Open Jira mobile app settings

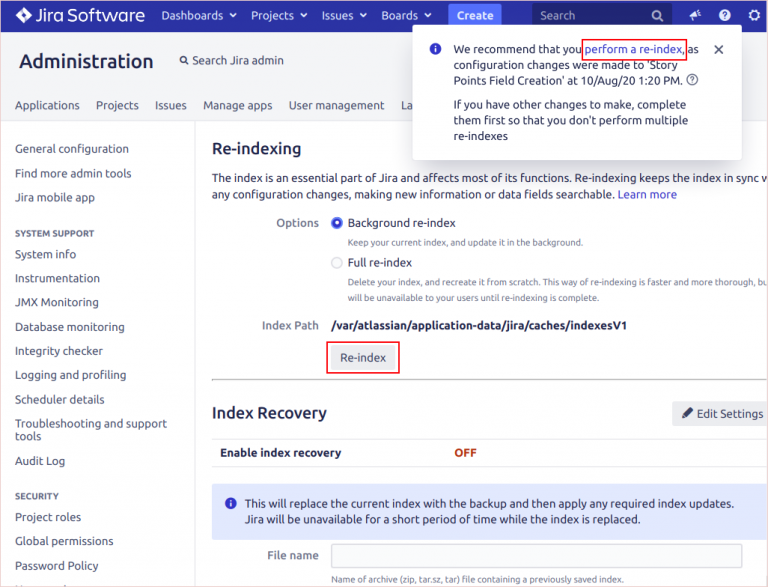(x=55, y=197)
